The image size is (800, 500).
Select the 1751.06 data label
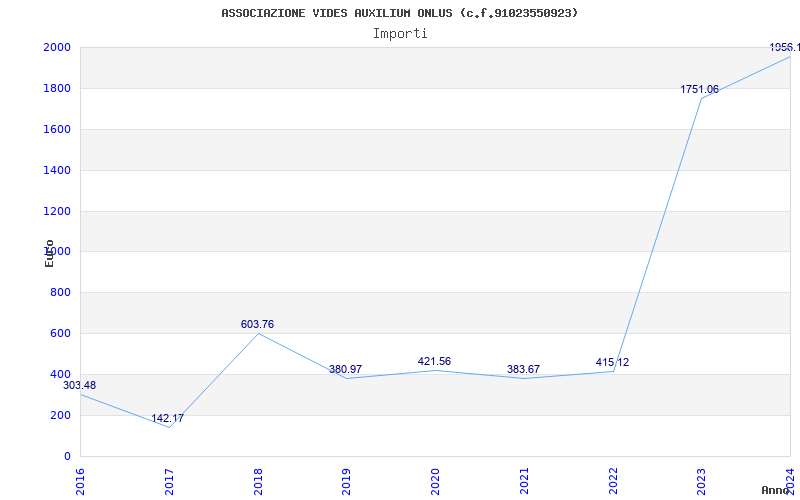699,90
